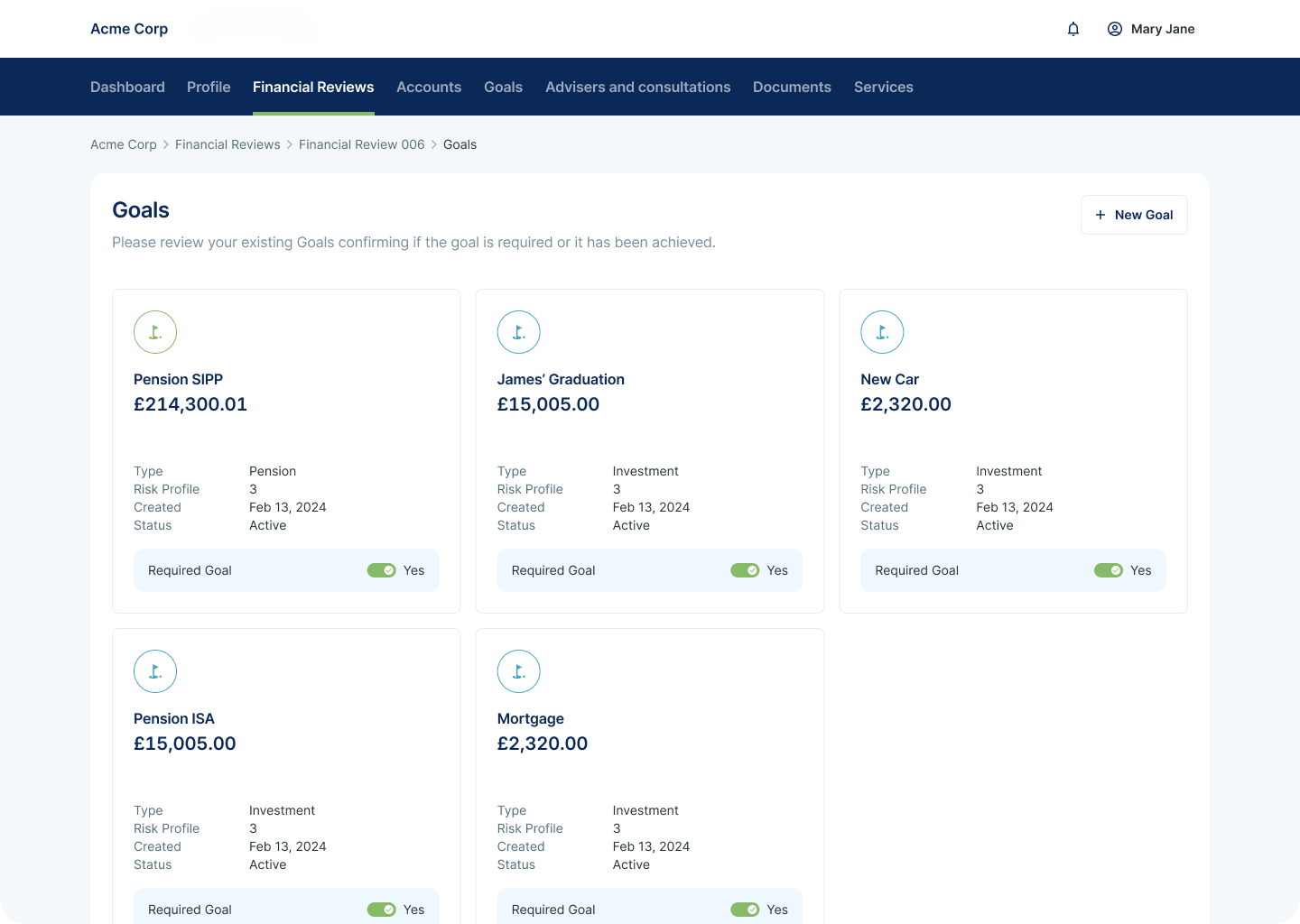The height and width of the screenshot is (924, 1300).
Task: Open the notifications bell
Action: coord(1073,29)
